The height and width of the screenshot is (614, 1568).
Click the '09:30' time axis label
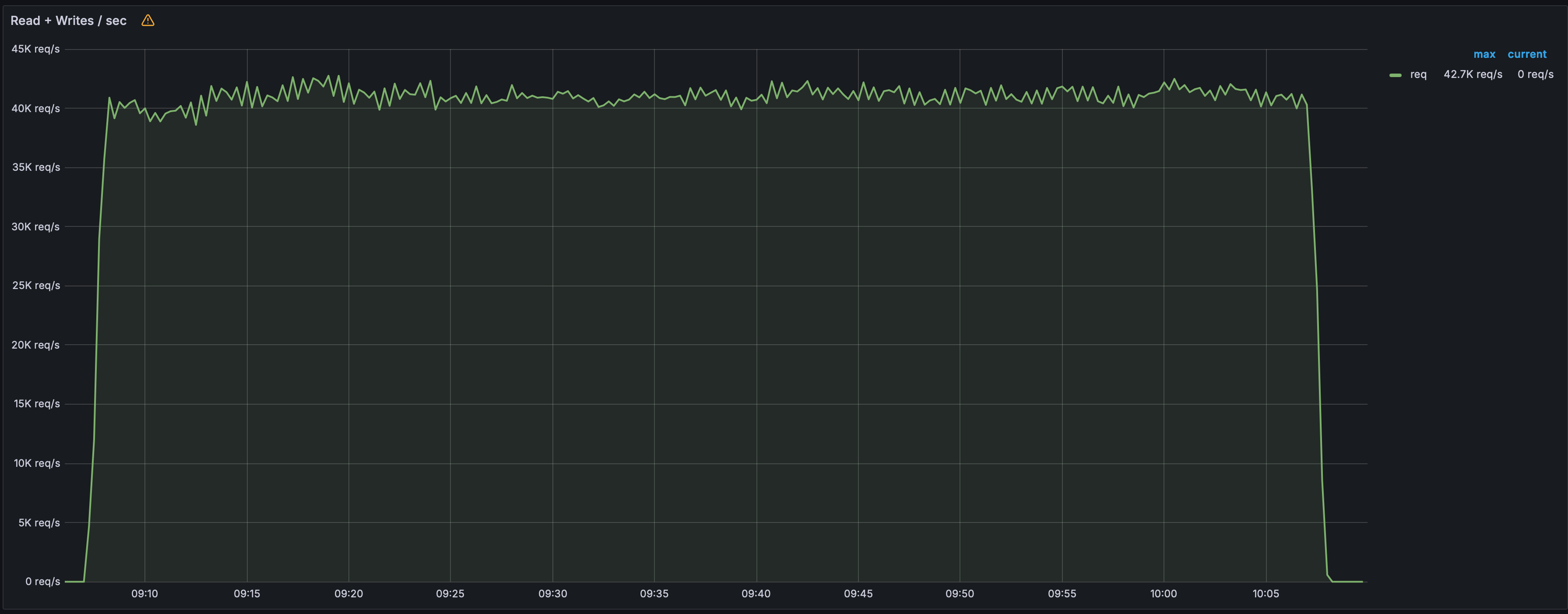point(553,593)
